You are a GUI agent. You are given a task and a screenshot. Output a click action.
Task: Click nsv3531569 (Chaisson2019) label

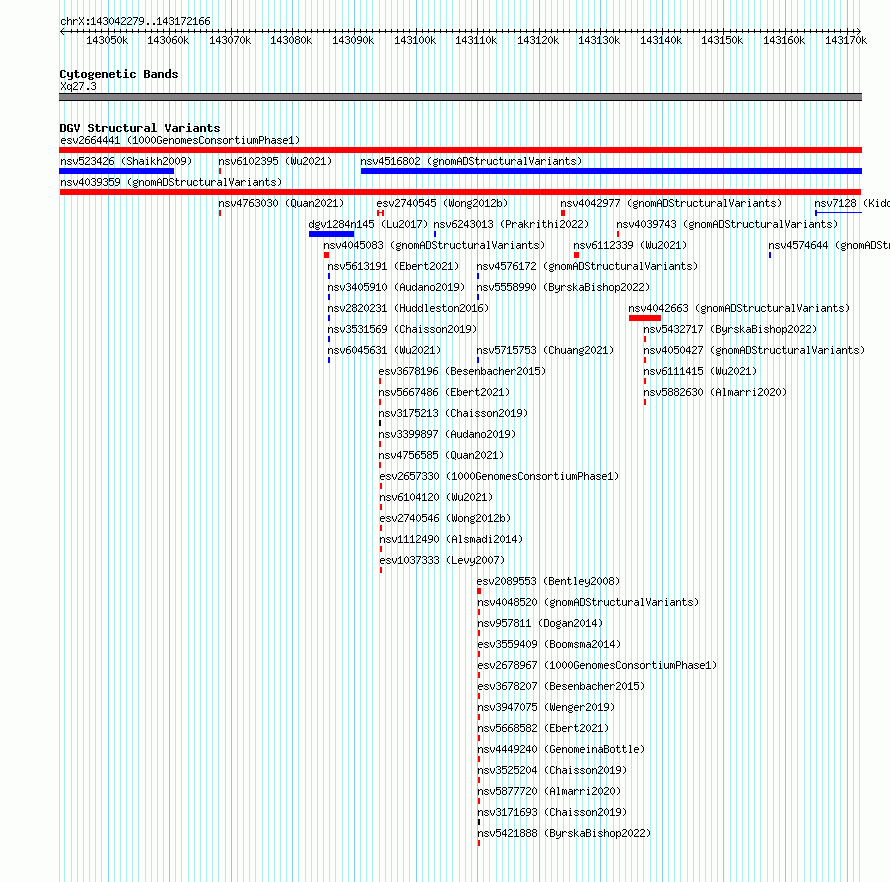tap(402, 329)
